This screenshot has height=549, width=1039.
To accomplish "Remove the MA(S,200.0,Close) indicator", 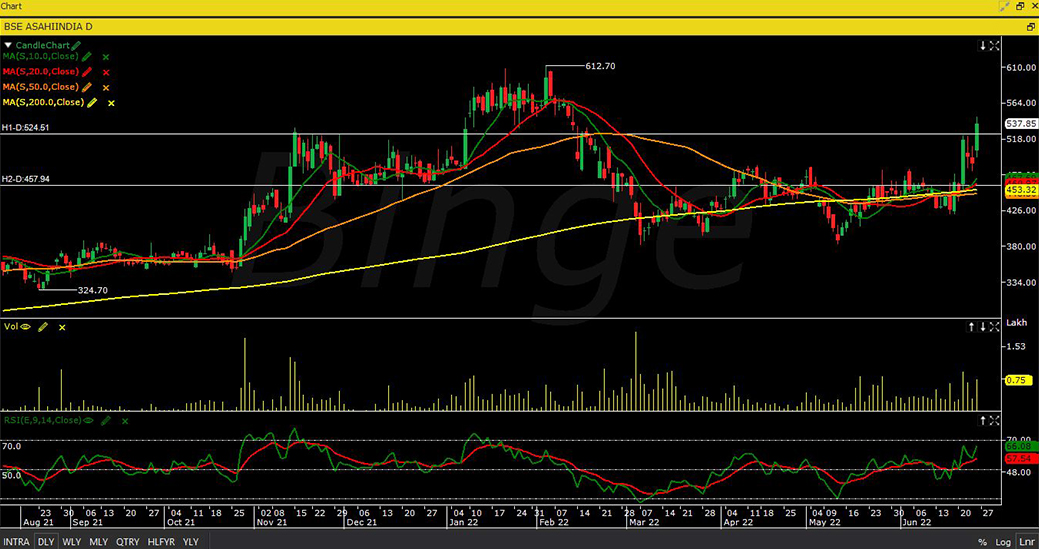I will pyautogui.click(x=111, y=103).
